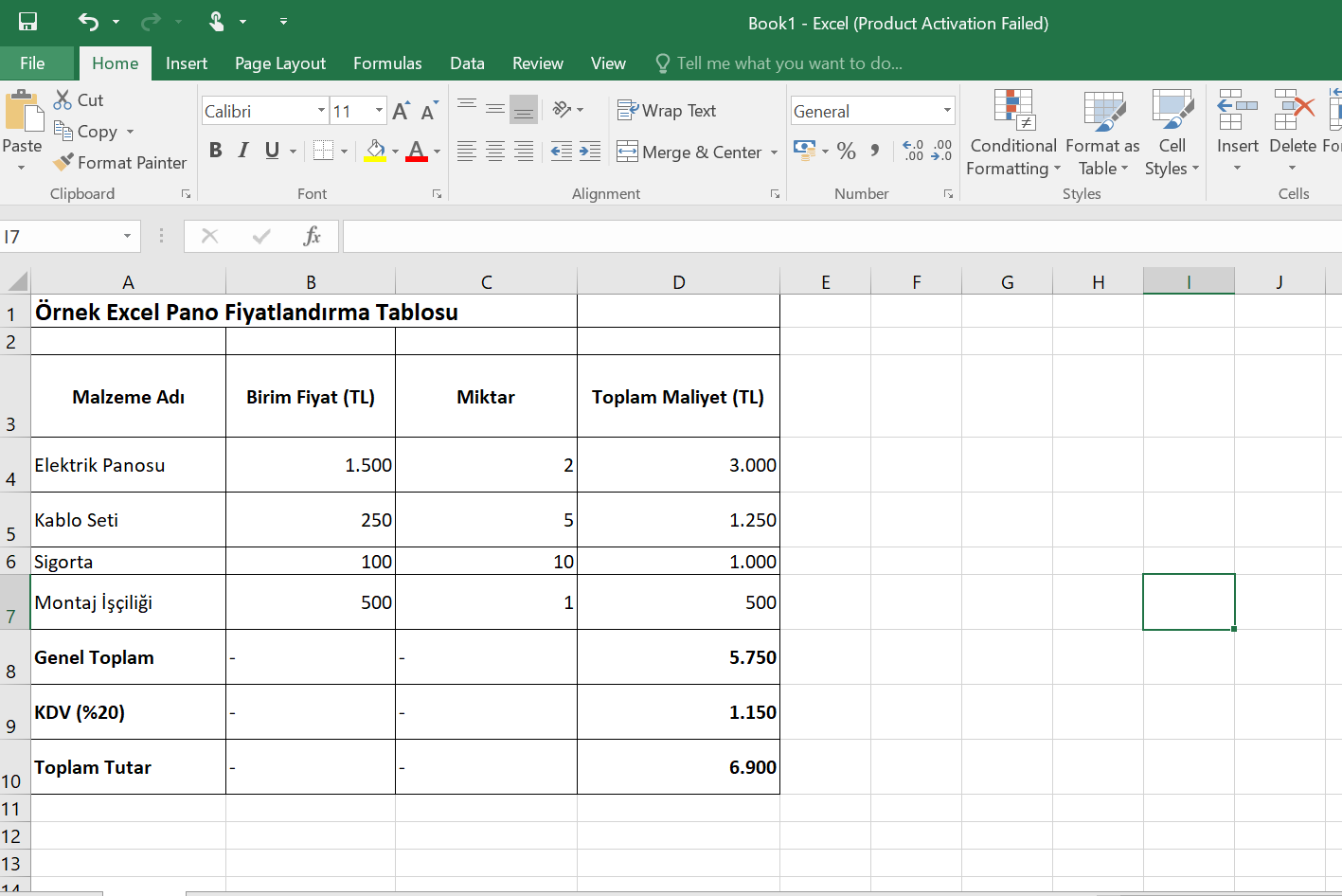Click the Cut button

pyautogui.click(x=80, y=100)
